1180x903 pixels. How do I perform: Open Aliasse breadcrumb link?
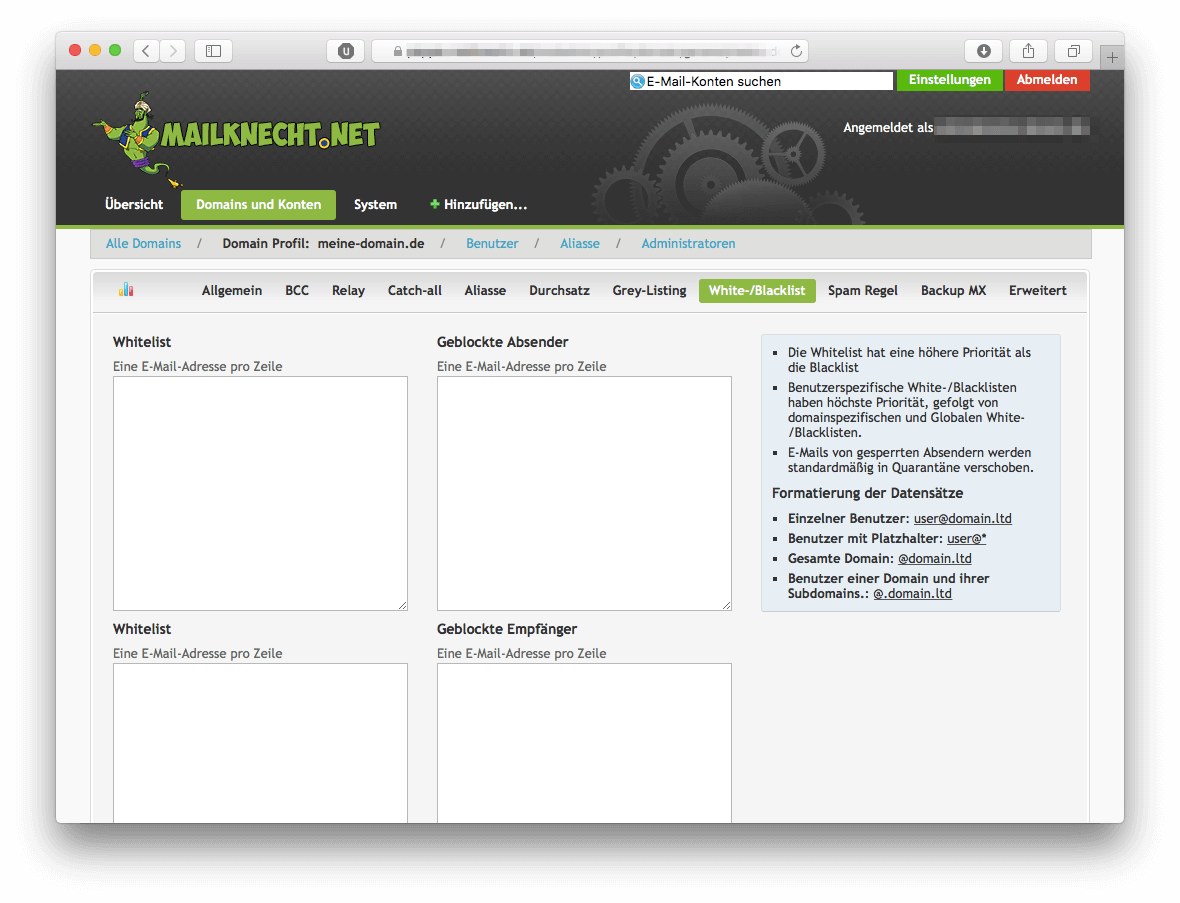click(x=580, y=243)
